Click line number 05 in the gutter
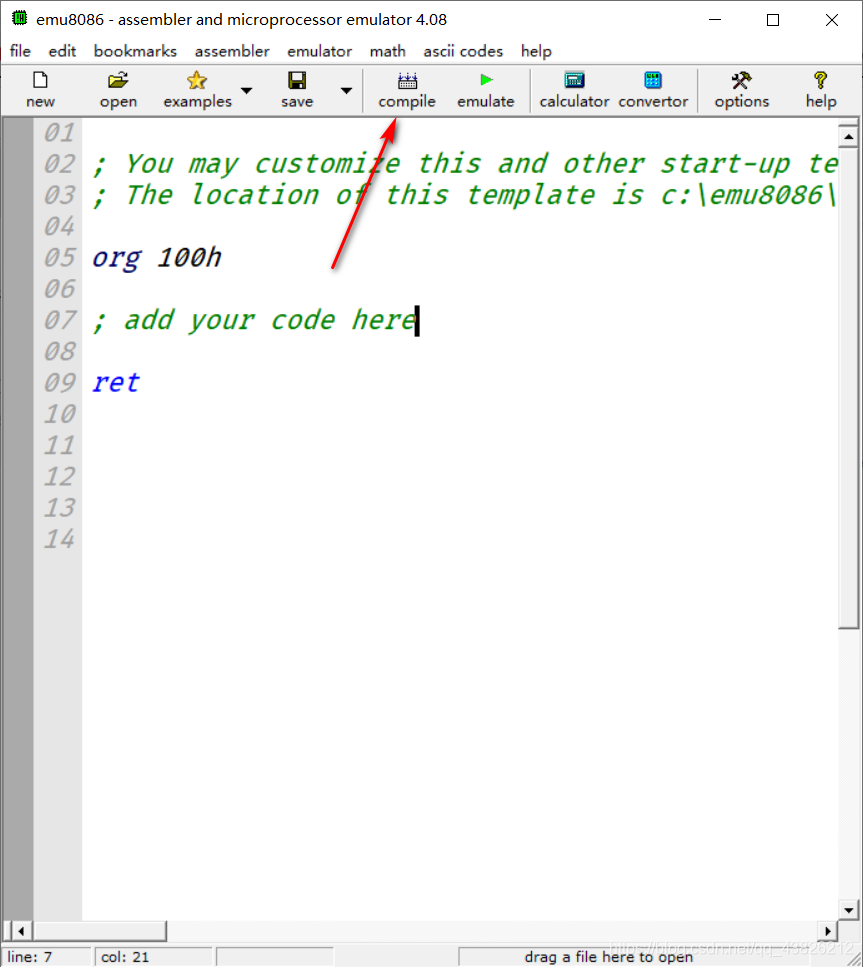 (59, 257)
